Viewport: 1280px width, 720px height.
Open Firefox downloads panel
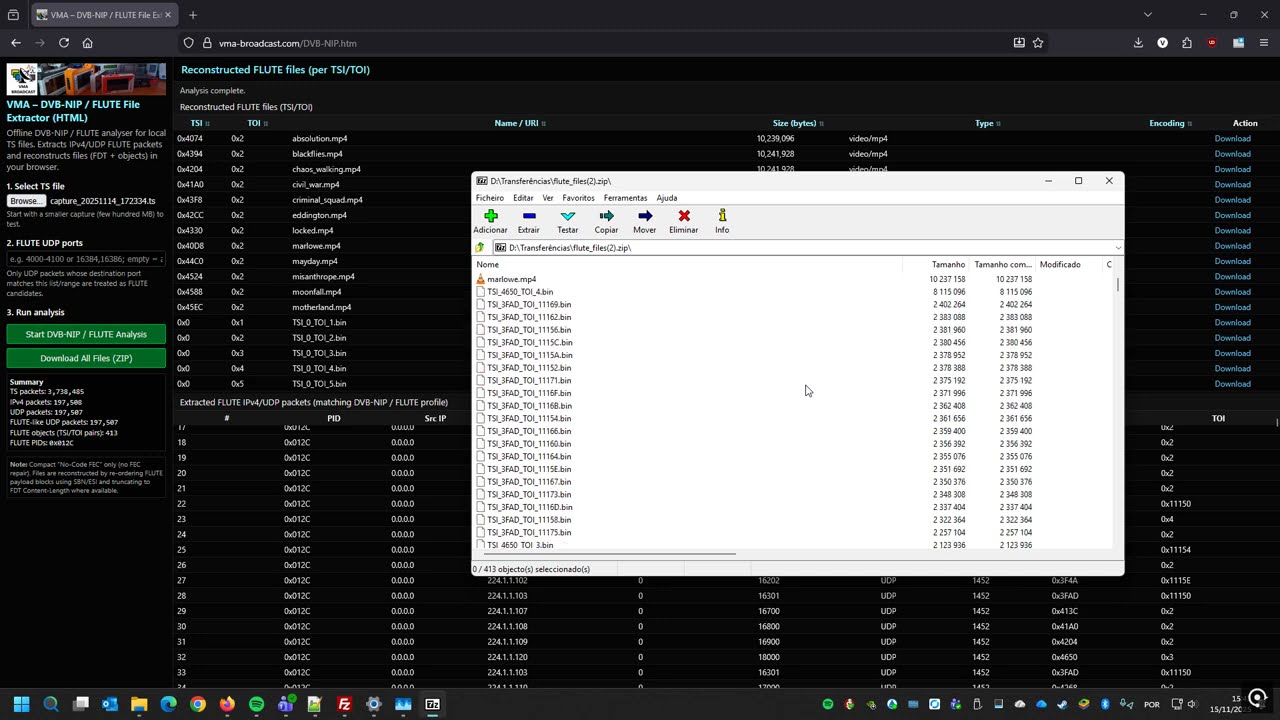click(x=1138, y=43)
